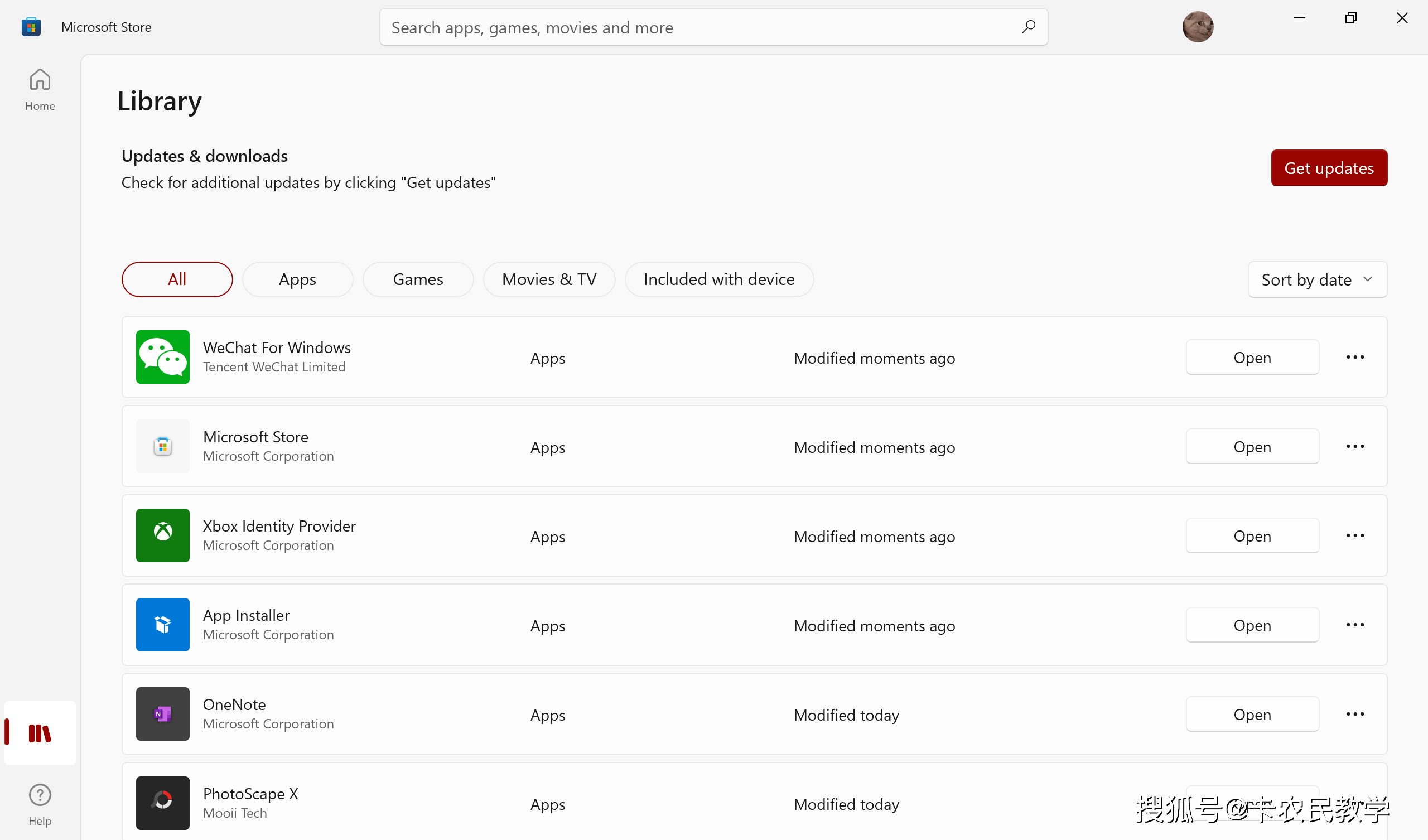Open more options for Xbox Identity Provider
Screen dimensions: 1428x840
(x=1355, y=535)
